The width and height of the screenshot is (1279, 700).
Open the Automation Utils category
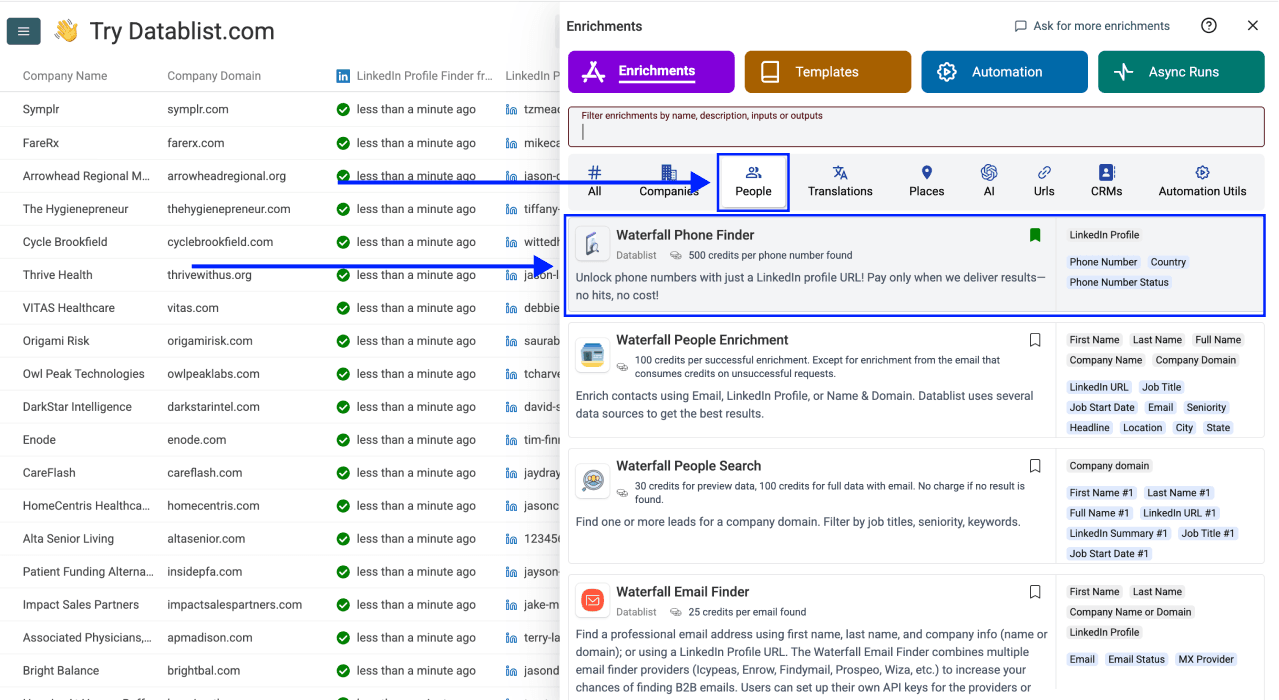coord(1202,182)
